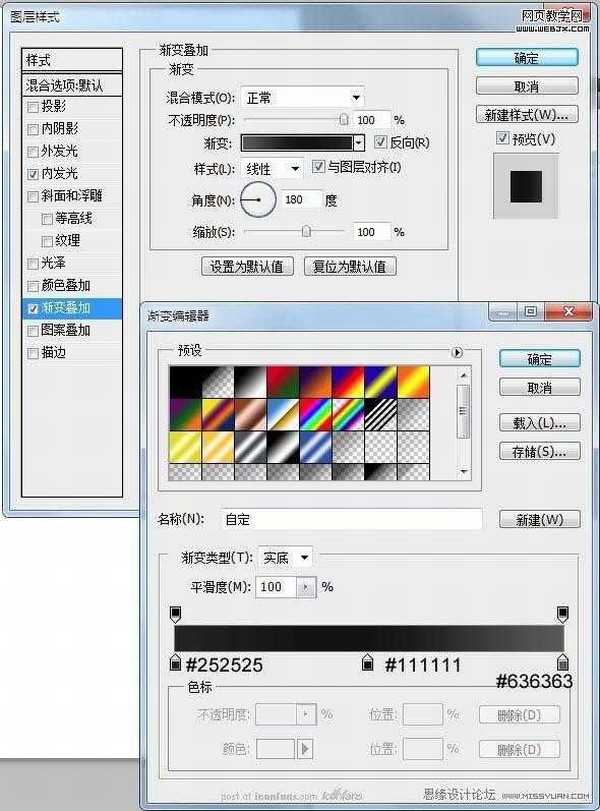Screen dimensions: 600x811
Task: Select the middle #111111 color stop
Action: pos(367,662)
